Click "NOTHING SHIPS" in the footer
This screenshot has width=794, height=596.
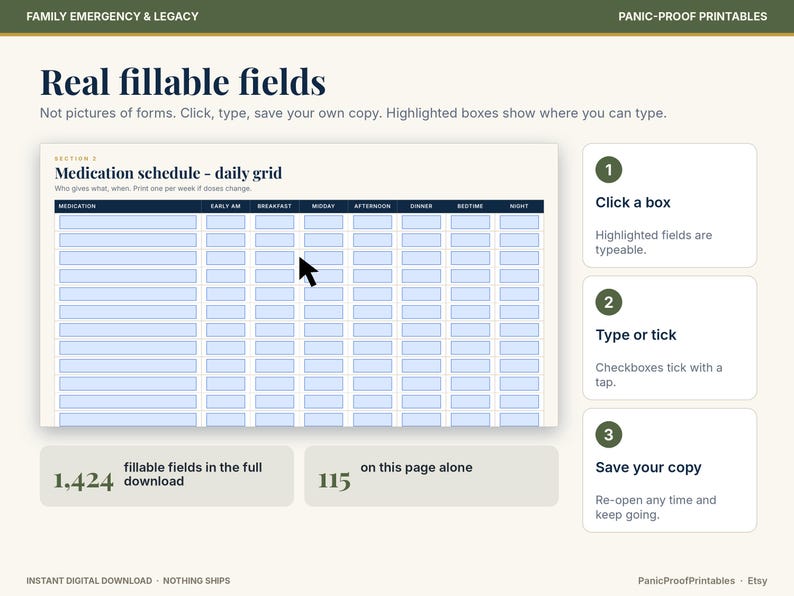[196, 581]
